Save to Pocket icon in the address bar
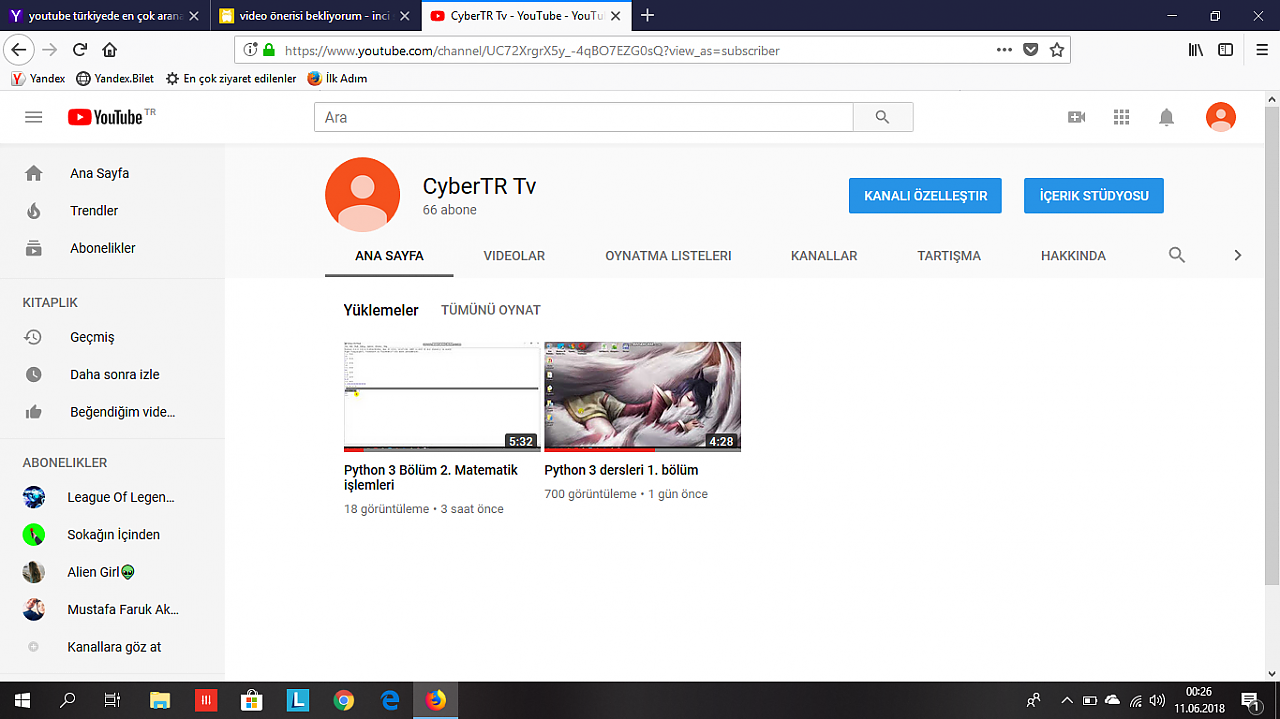 click(x=1031, y=50)
